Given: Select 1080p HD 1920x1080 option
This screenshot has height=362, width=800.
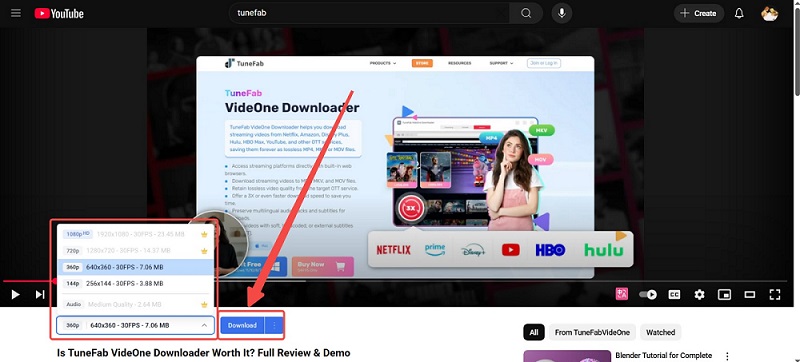Looking at the screenshot, I should 135,234.
